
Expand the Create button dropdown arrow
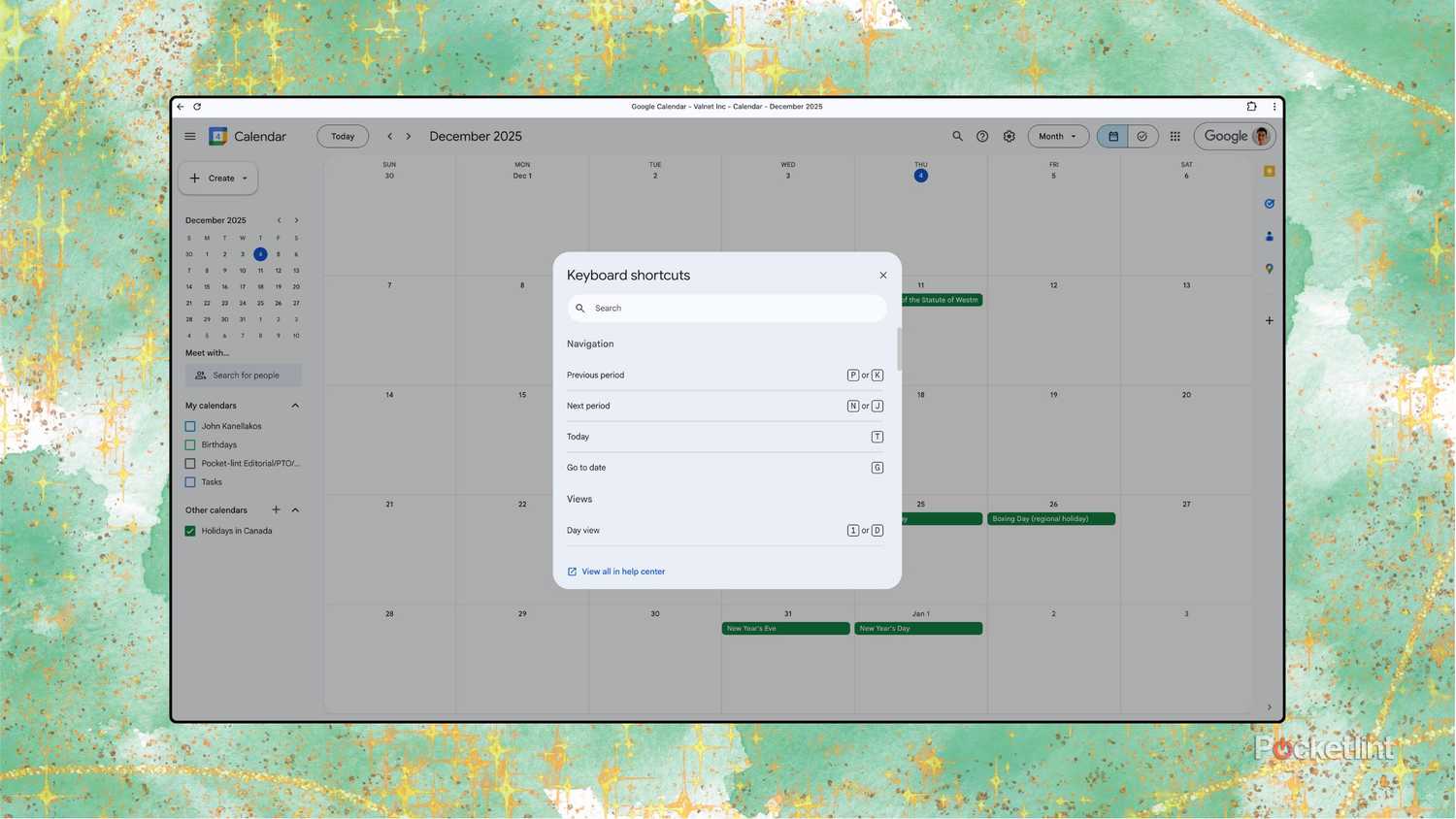[x=245, y=178]
